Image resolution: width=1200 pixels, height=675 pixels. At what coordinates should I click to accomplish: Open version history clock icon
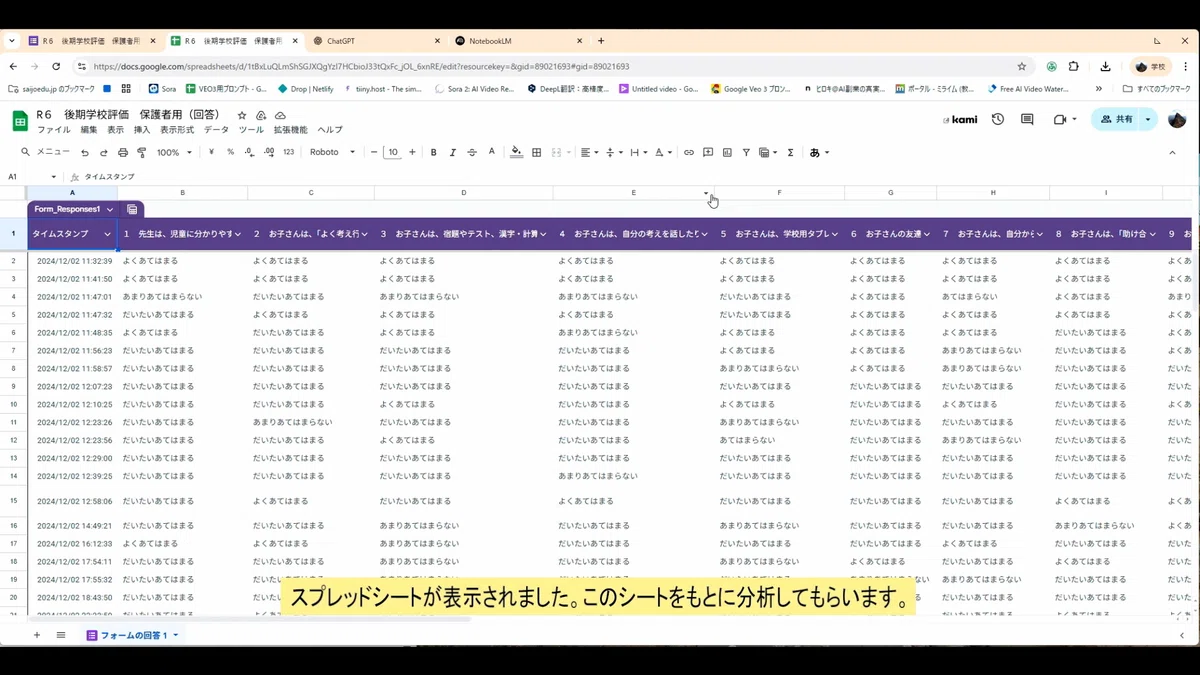coord(998,119)
